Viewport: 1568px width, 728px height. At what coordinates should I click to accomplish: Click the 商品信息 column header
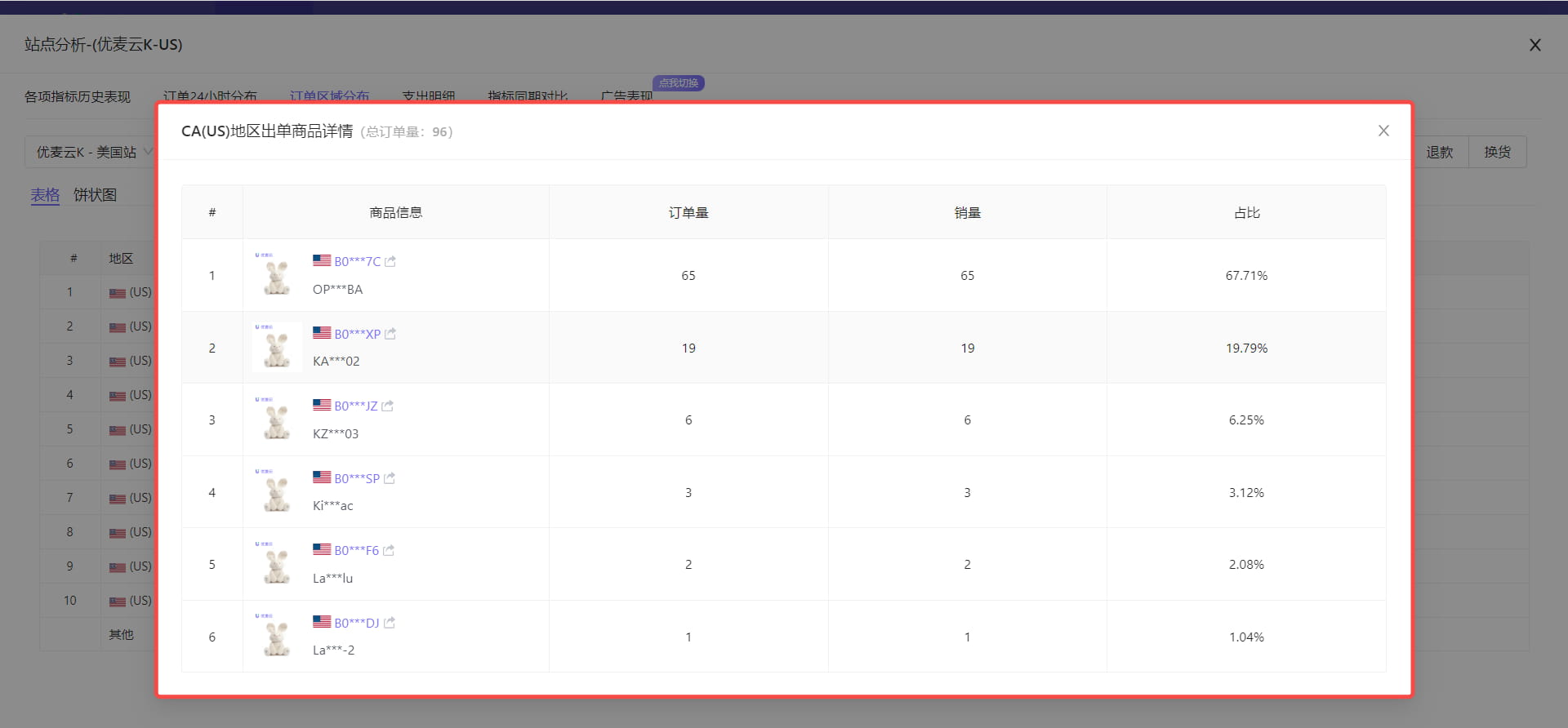point(396,212)
